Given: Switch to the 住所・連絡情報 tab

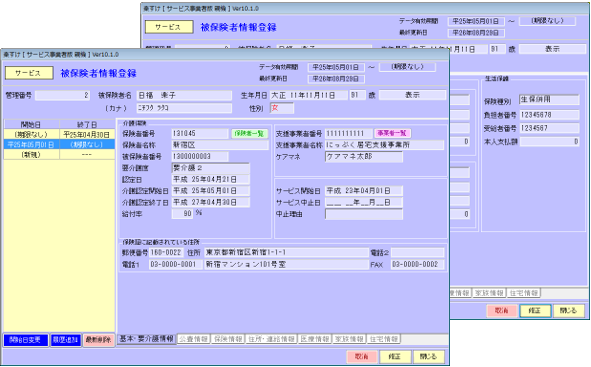Looking at the screenshot, I should click(271, 339).
